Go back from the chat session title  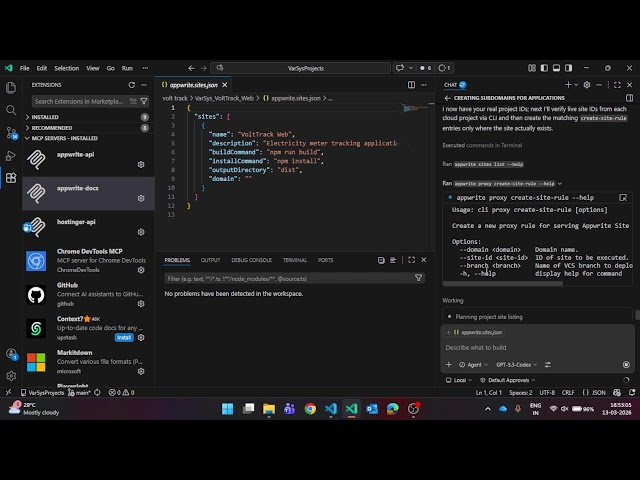[447, 98]
